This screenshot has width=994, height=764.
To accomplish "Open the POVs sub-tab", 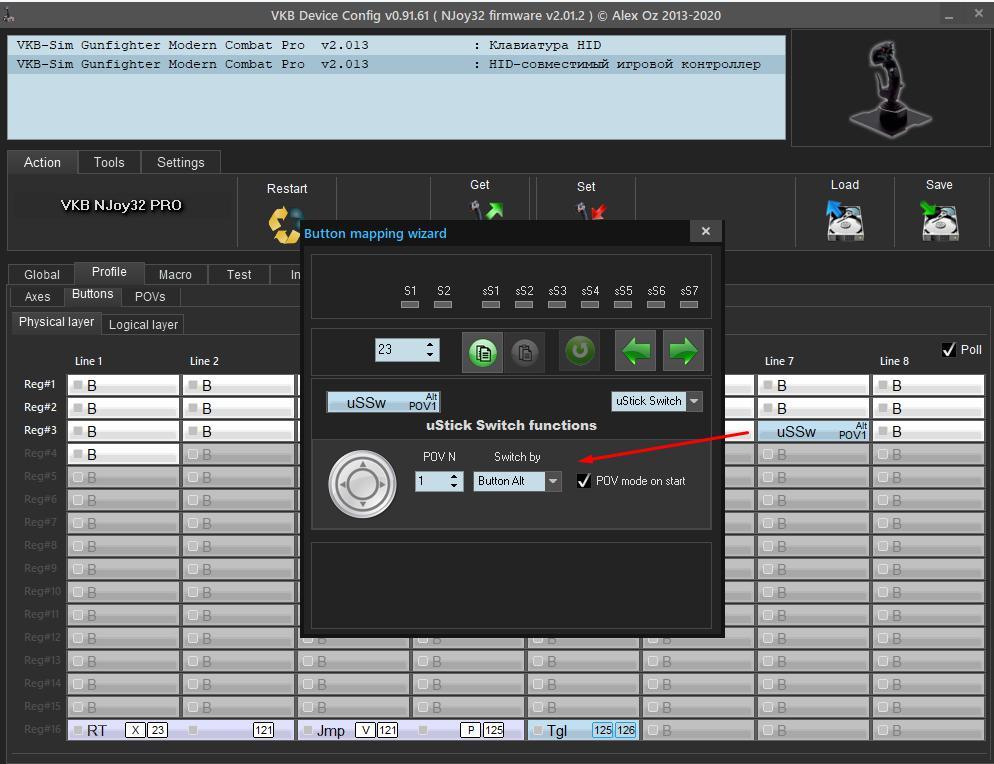I will 150,297.
